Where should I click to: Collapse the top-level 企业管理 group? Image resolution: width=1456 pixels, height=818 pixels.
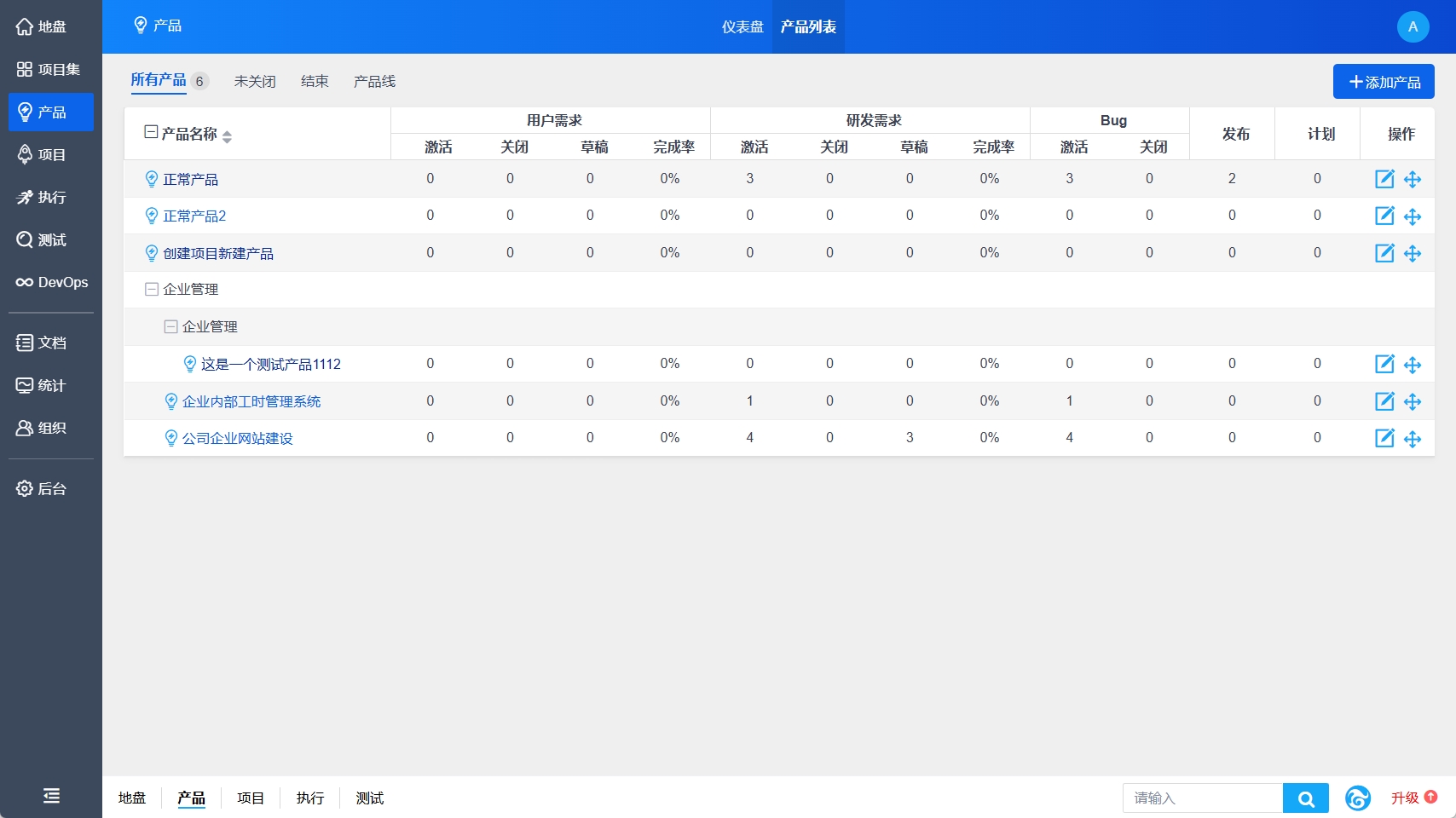152,290
